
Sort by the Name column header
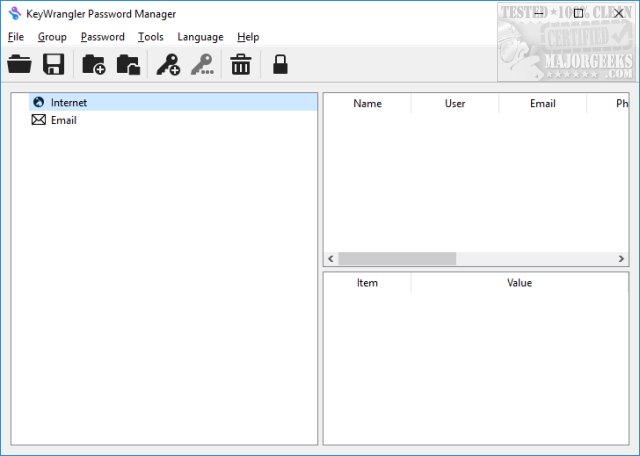(x=367, y=103)
